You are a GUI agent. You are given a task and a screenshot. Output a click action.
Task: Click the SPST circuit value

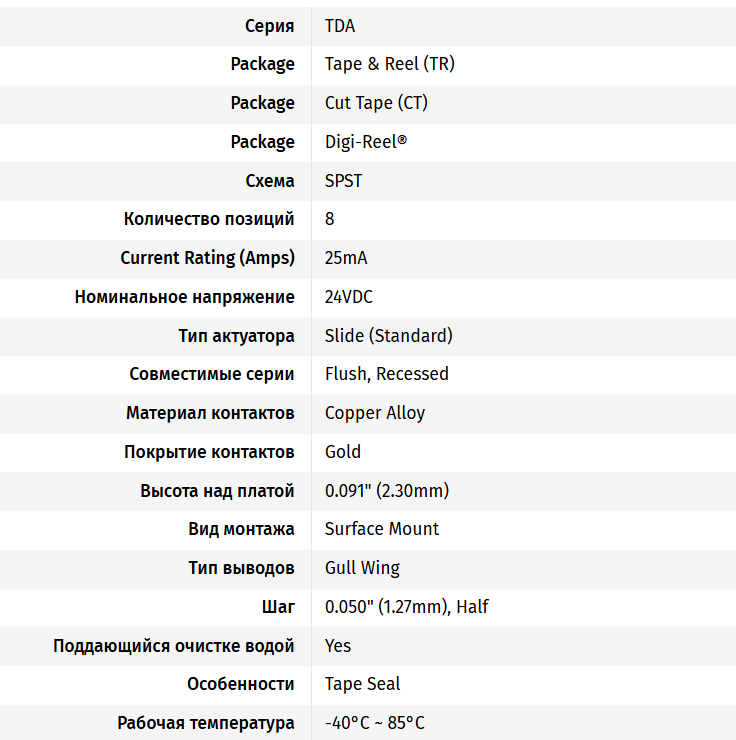point(344,181)
